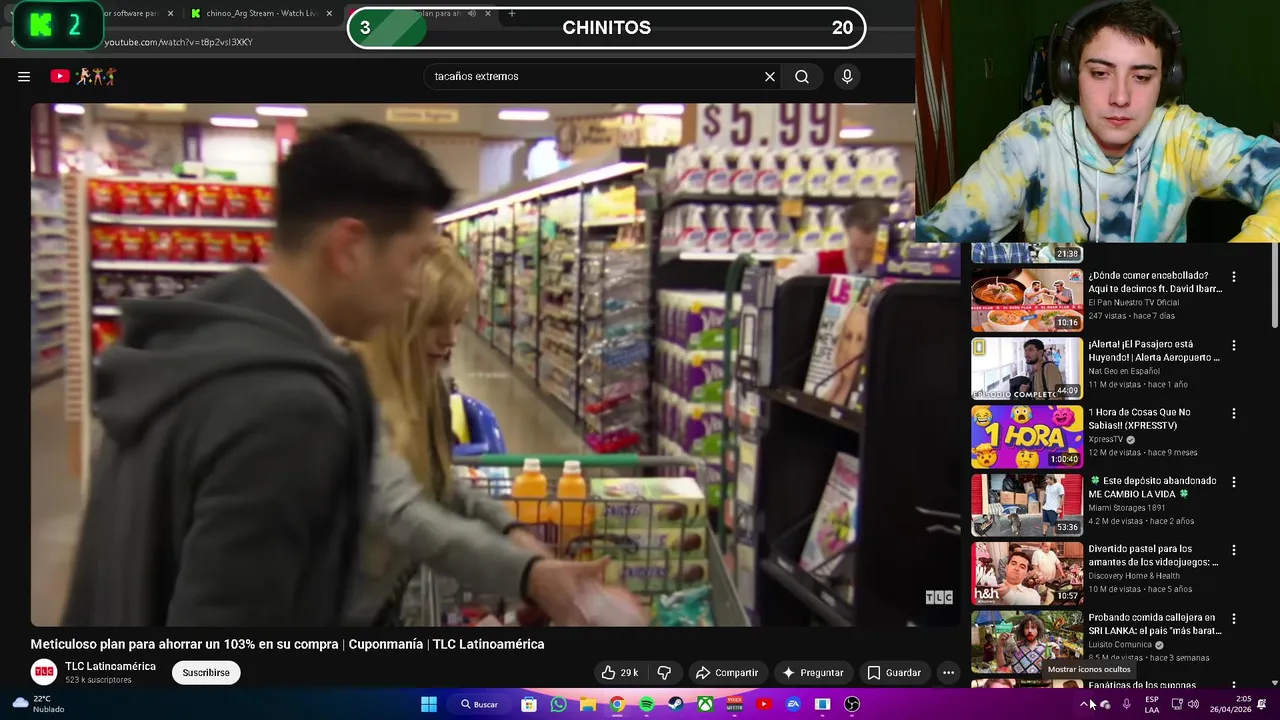1280x720 pixels.
Task: Subscribe via the Suscribirse button
Action: [206, 673]
